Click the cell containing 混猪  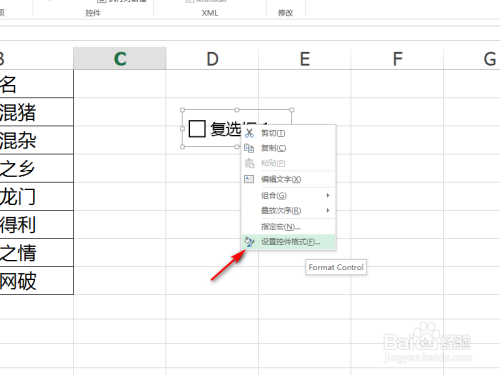pyautogui.click(x=36, y=112)
